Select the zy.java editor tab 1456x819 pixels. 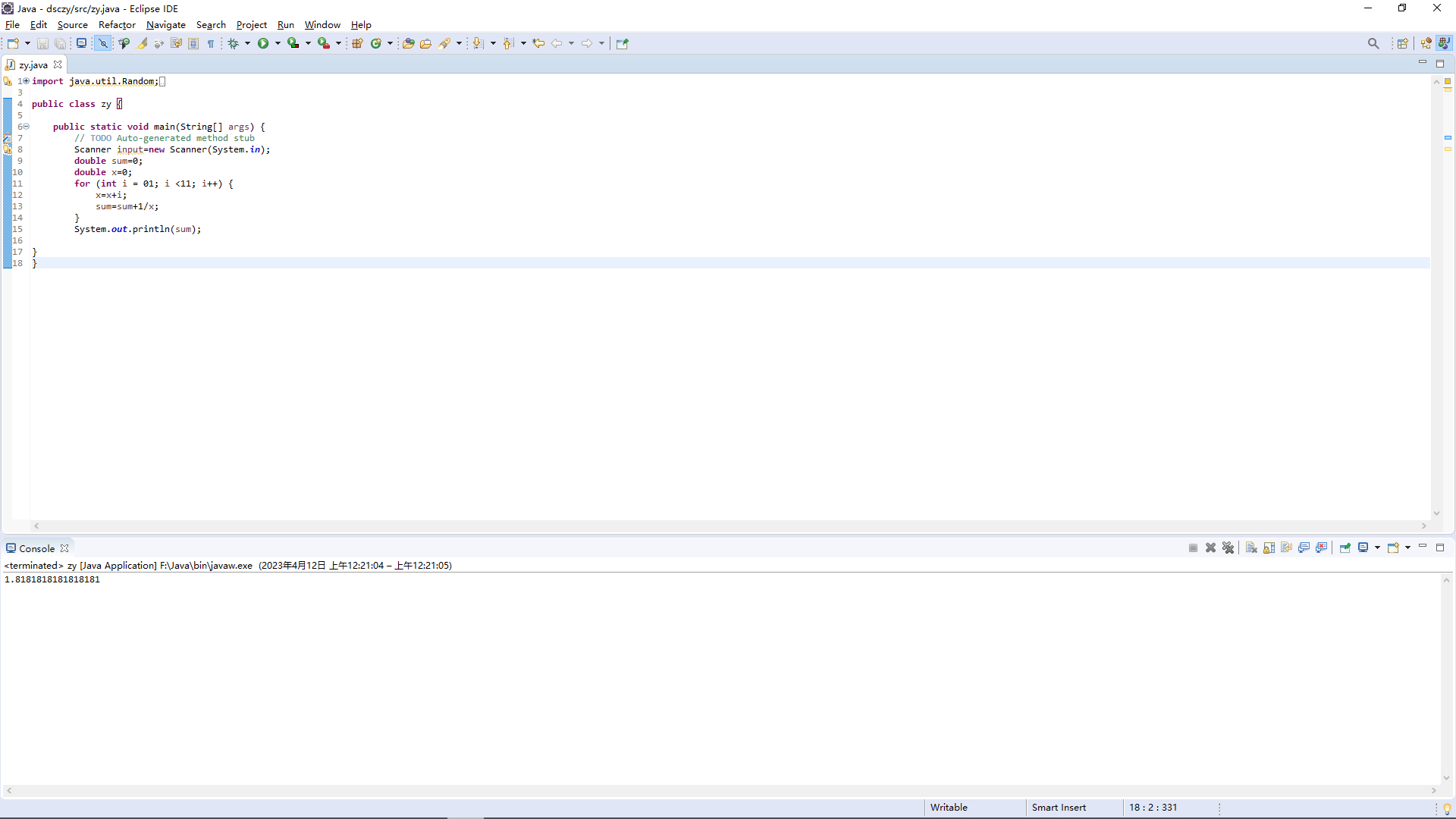click(x=33, y=65)
